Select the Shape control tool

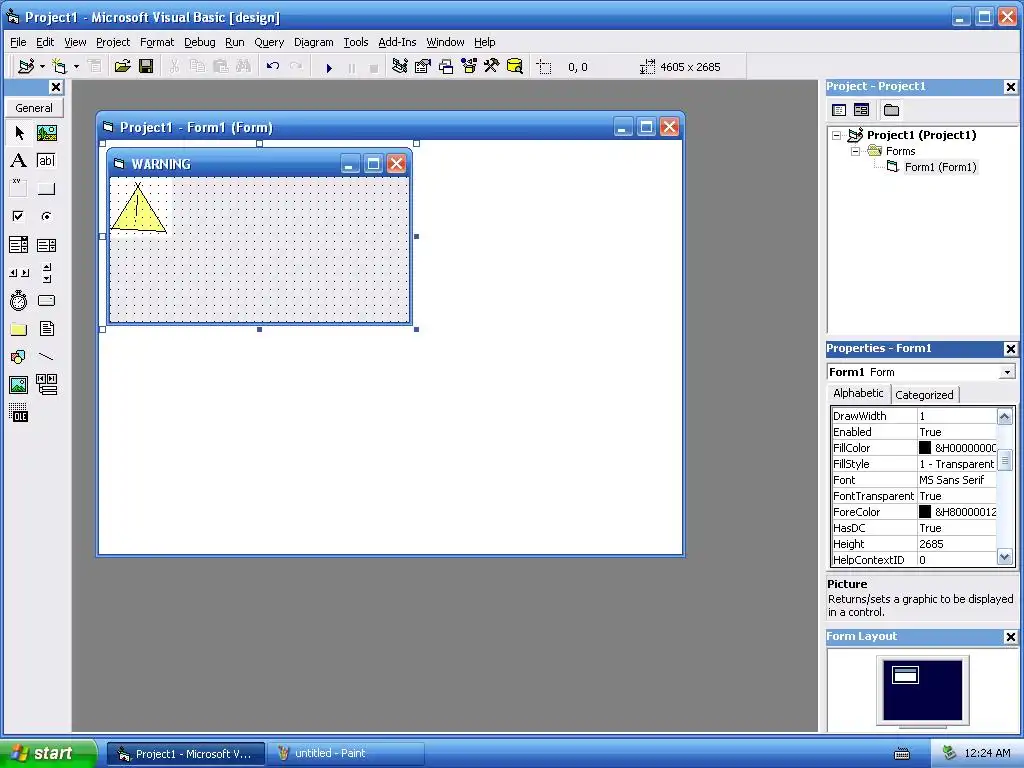click(19, 357)
